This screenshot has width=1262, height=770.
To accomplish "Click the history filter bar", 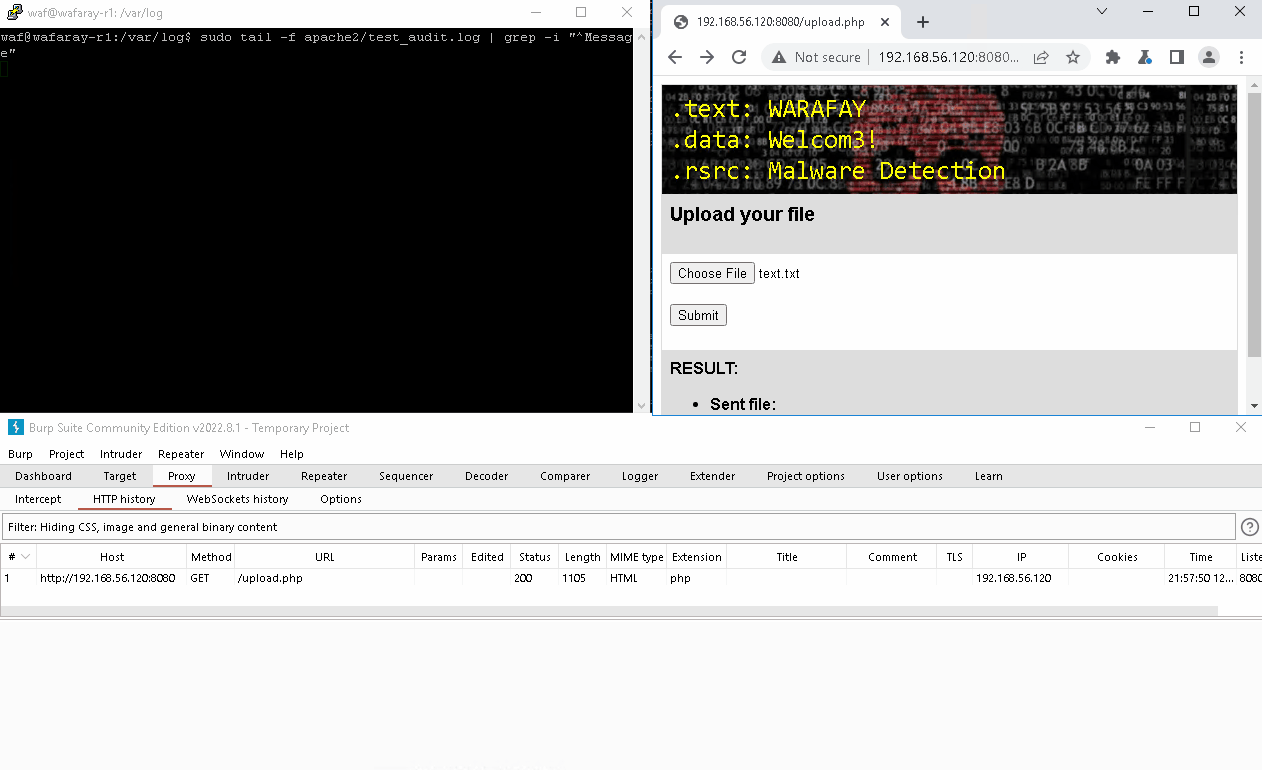I will 618,527.
